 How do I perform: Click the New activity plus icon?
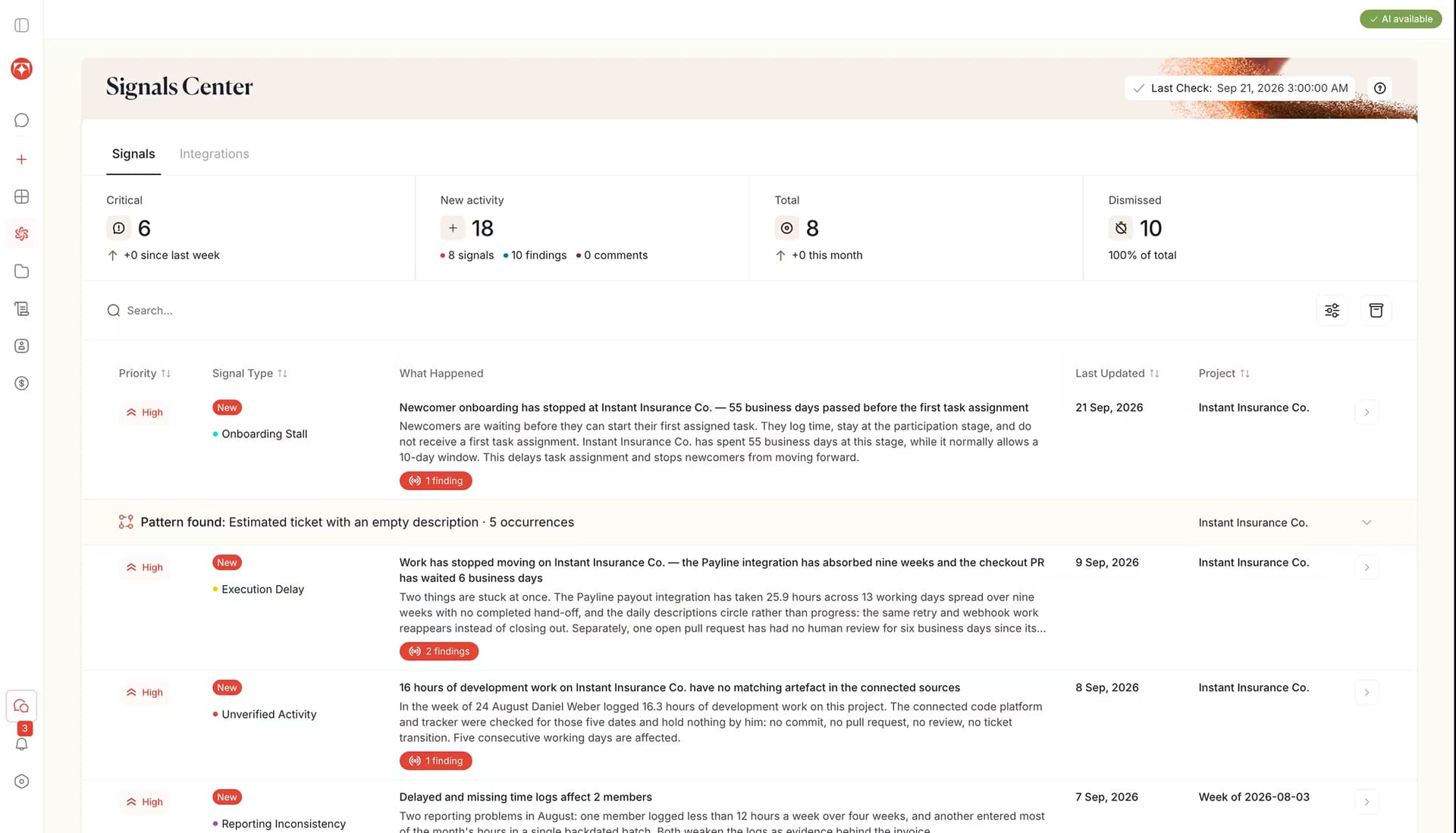pos(453,228)
